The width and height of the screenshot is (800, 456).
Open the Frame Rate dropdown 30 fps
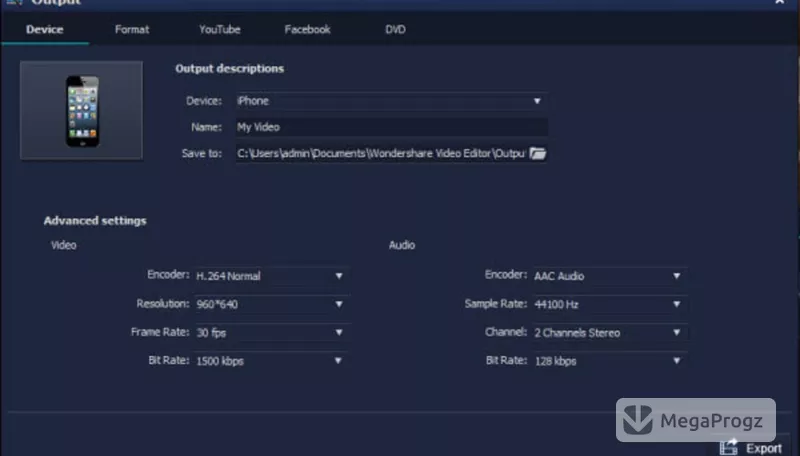pyautogui.click(x=271, y=333)
